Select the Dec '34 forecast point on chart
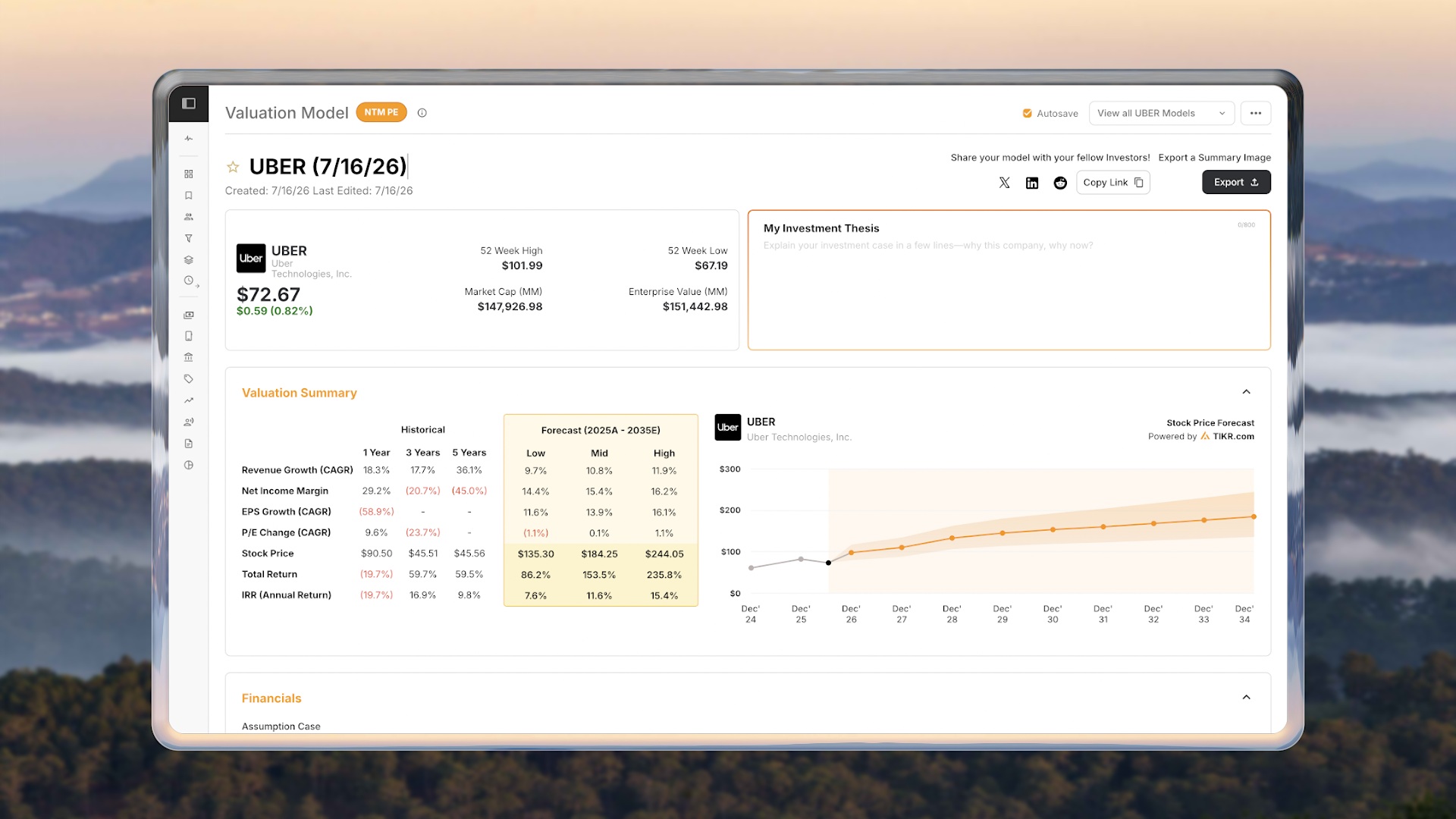Screen dimensions: 1456x819 [1254, 517]
